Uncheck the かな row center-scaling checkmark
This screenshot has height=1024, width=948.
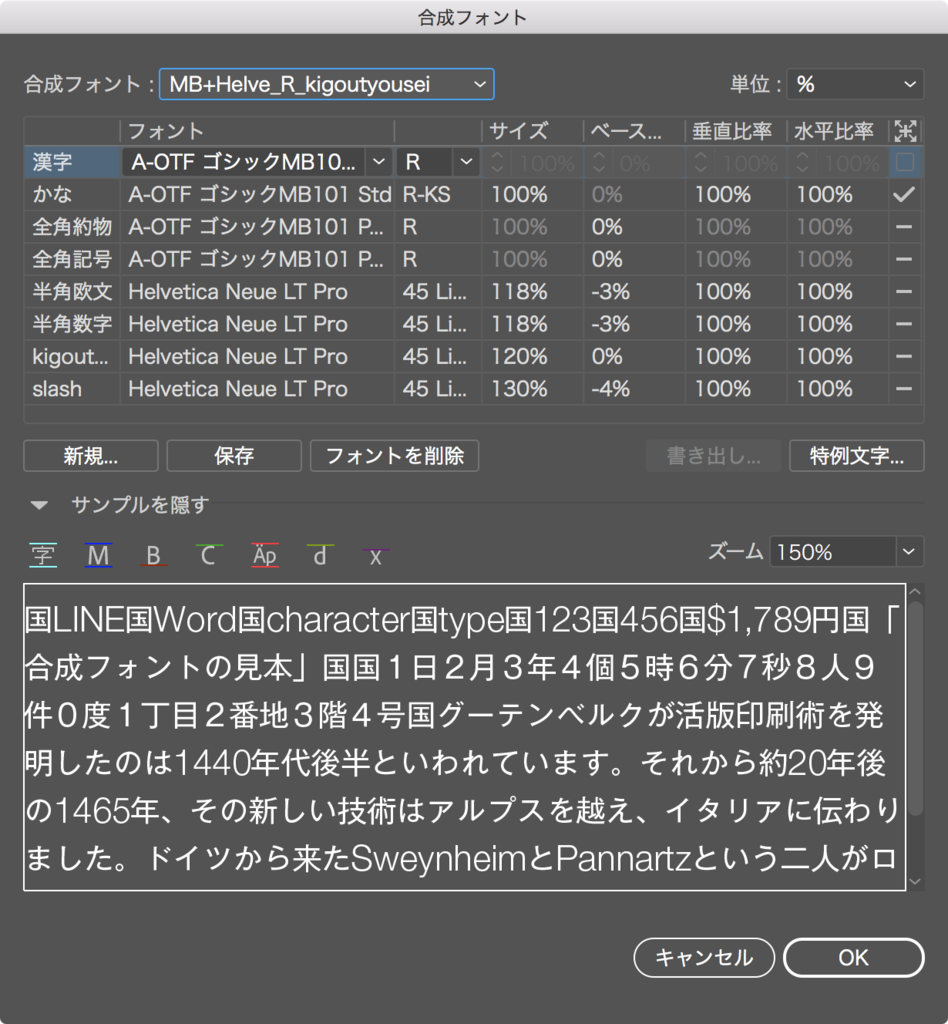coord(904,194)
